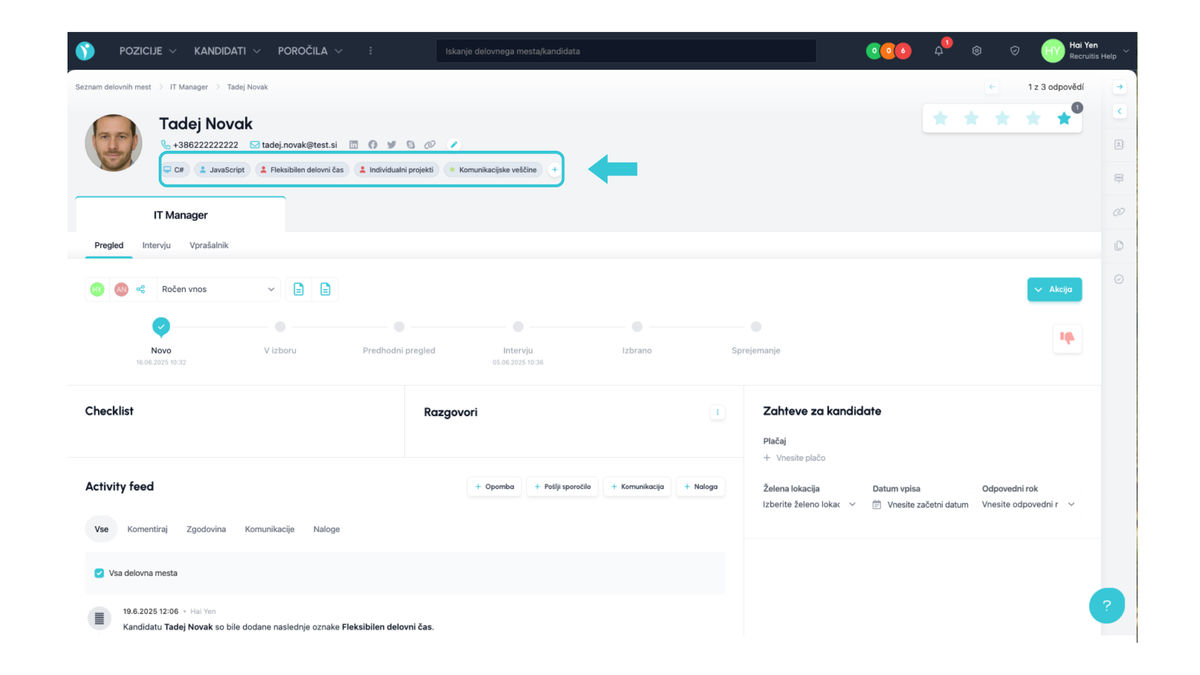Viewport: 1200px width, 675px height.
Task: Click the documents copy icon in right sidebar
Action: 1119,245
